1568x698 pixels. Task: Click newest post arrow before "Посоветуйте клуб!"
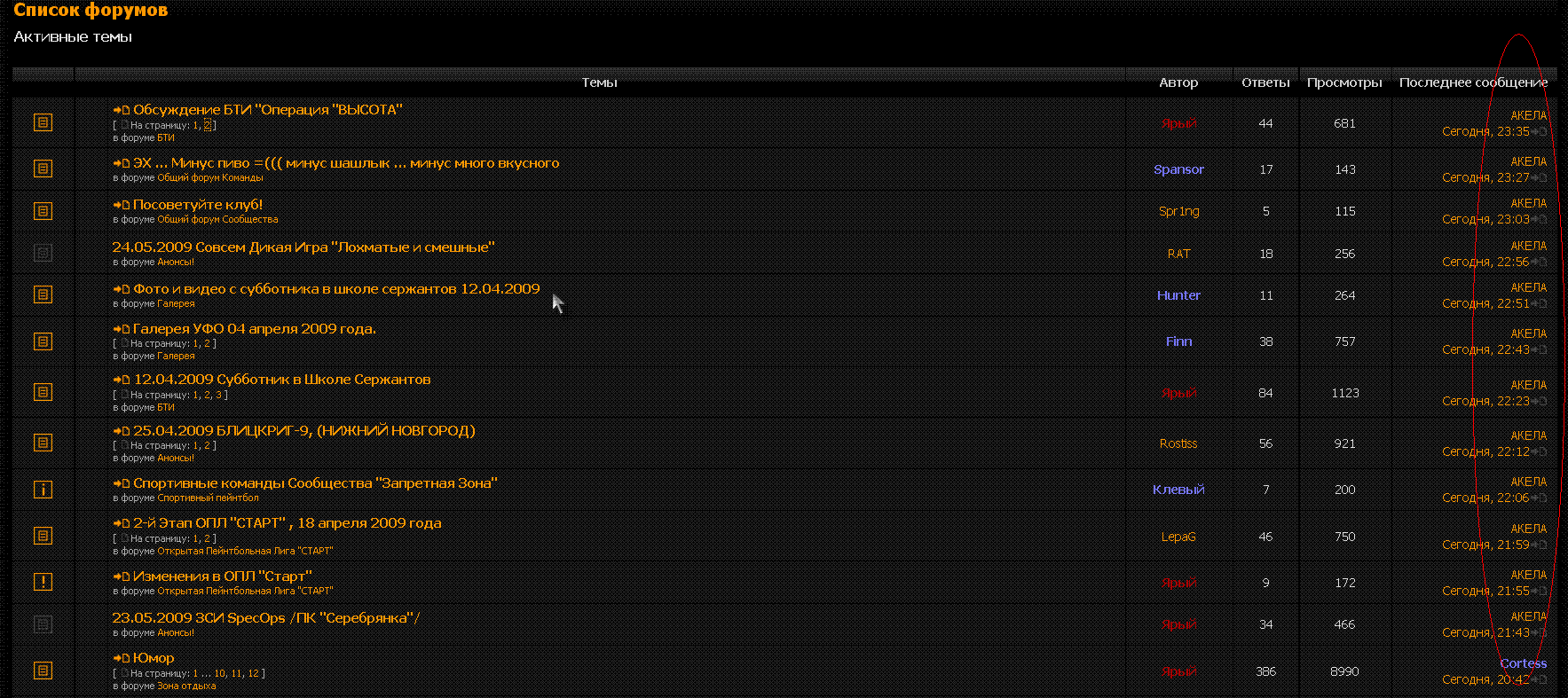click(122, 206)
